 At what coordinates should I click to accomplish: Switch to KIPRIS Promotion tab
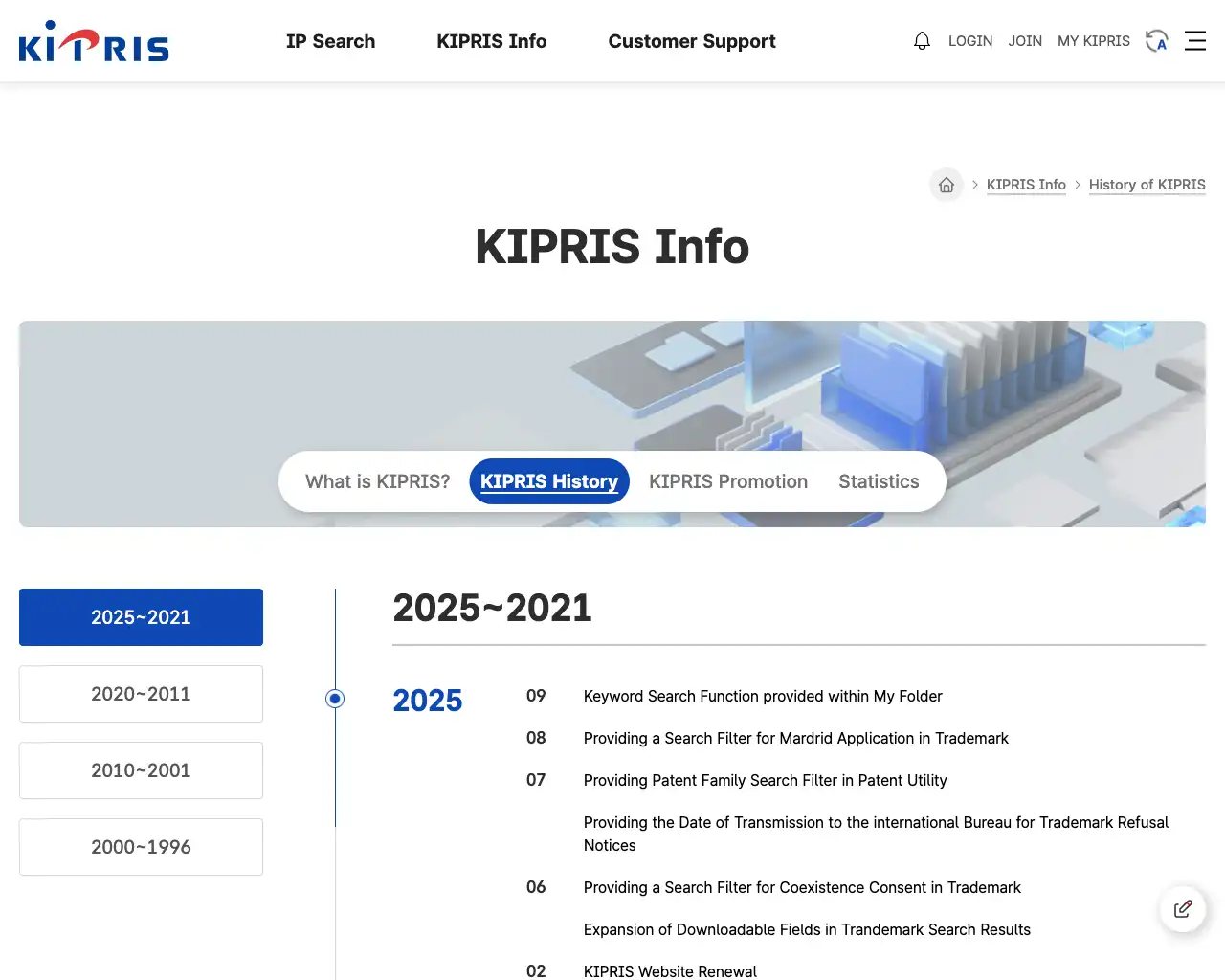coord(728,481)
